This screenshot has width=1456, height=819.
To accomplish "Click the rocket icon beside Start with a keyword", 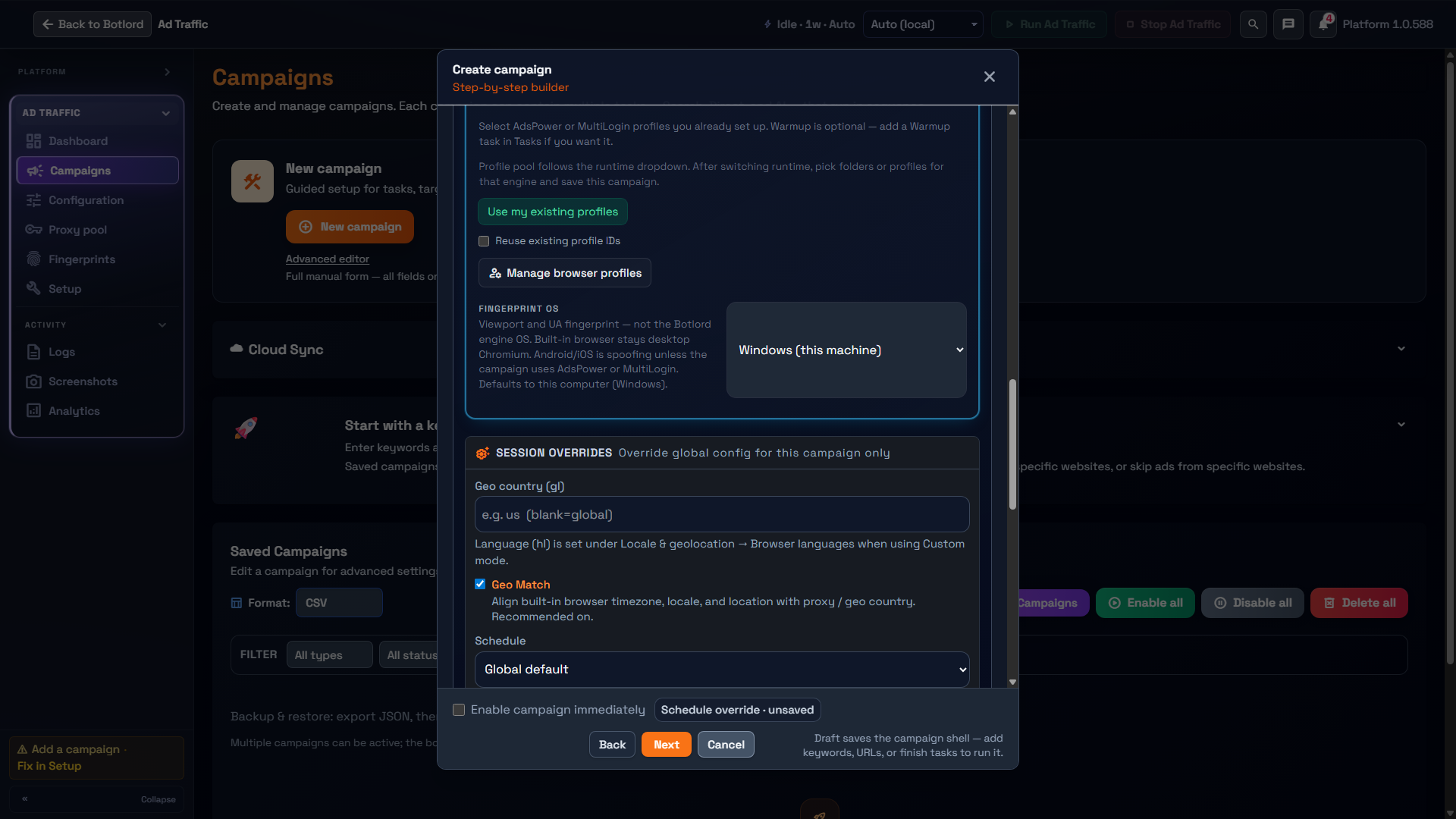I will 246,428.
